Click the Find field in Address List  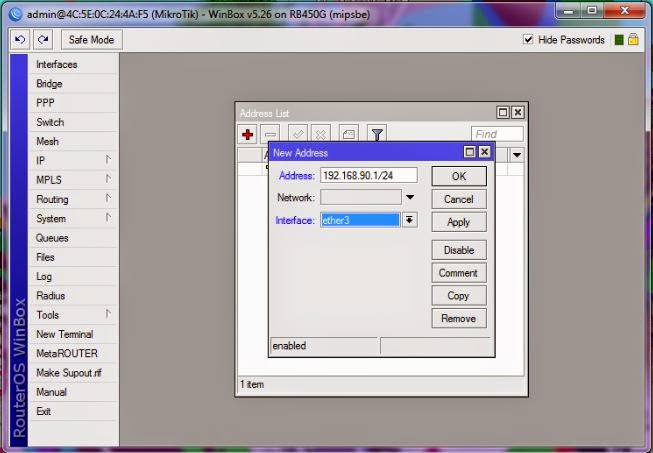pyautogui.click(x=497, y=134)
